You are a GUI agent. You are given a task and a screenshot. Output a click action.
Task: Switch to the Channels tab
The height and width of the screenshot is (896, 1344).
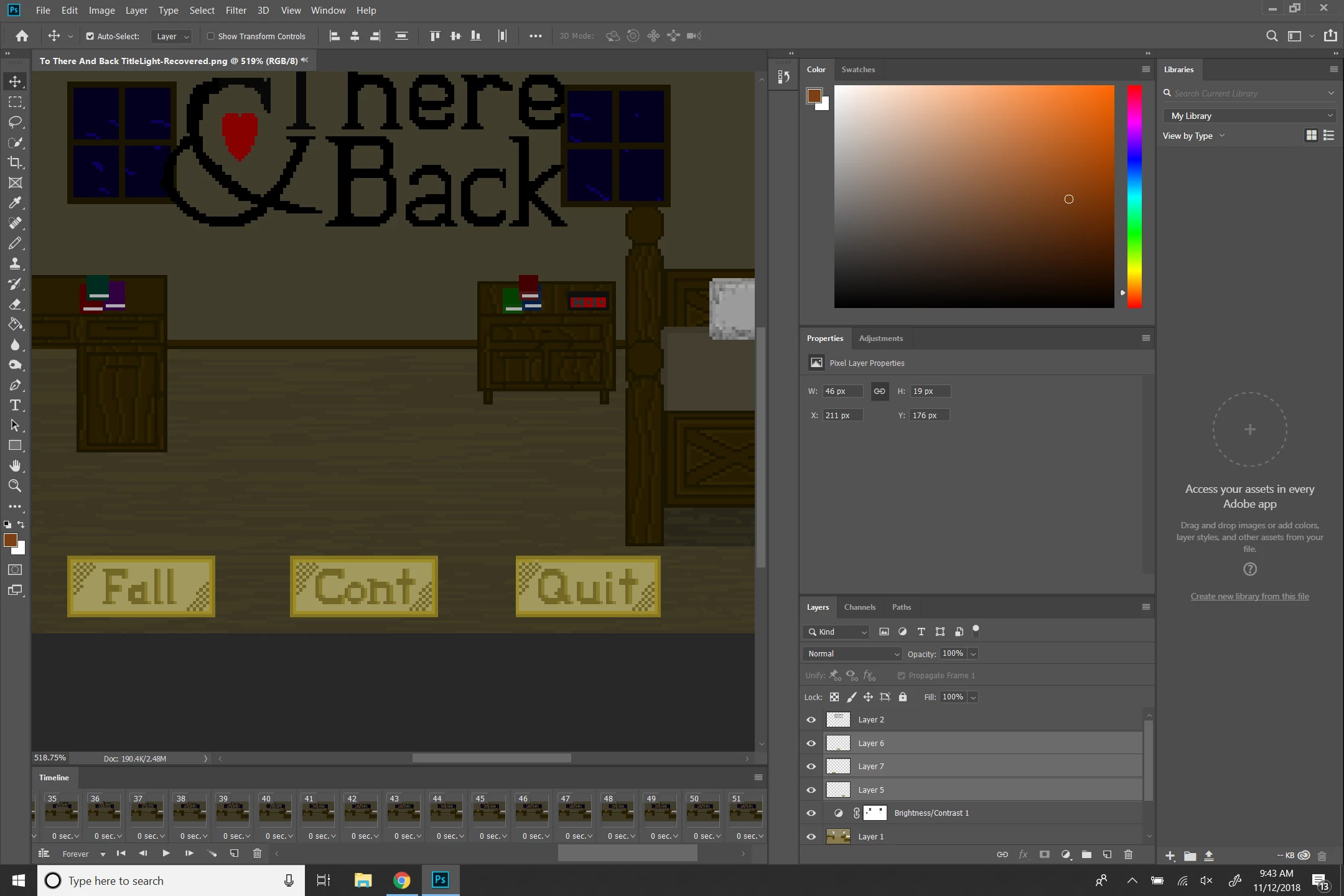point(859,607)
